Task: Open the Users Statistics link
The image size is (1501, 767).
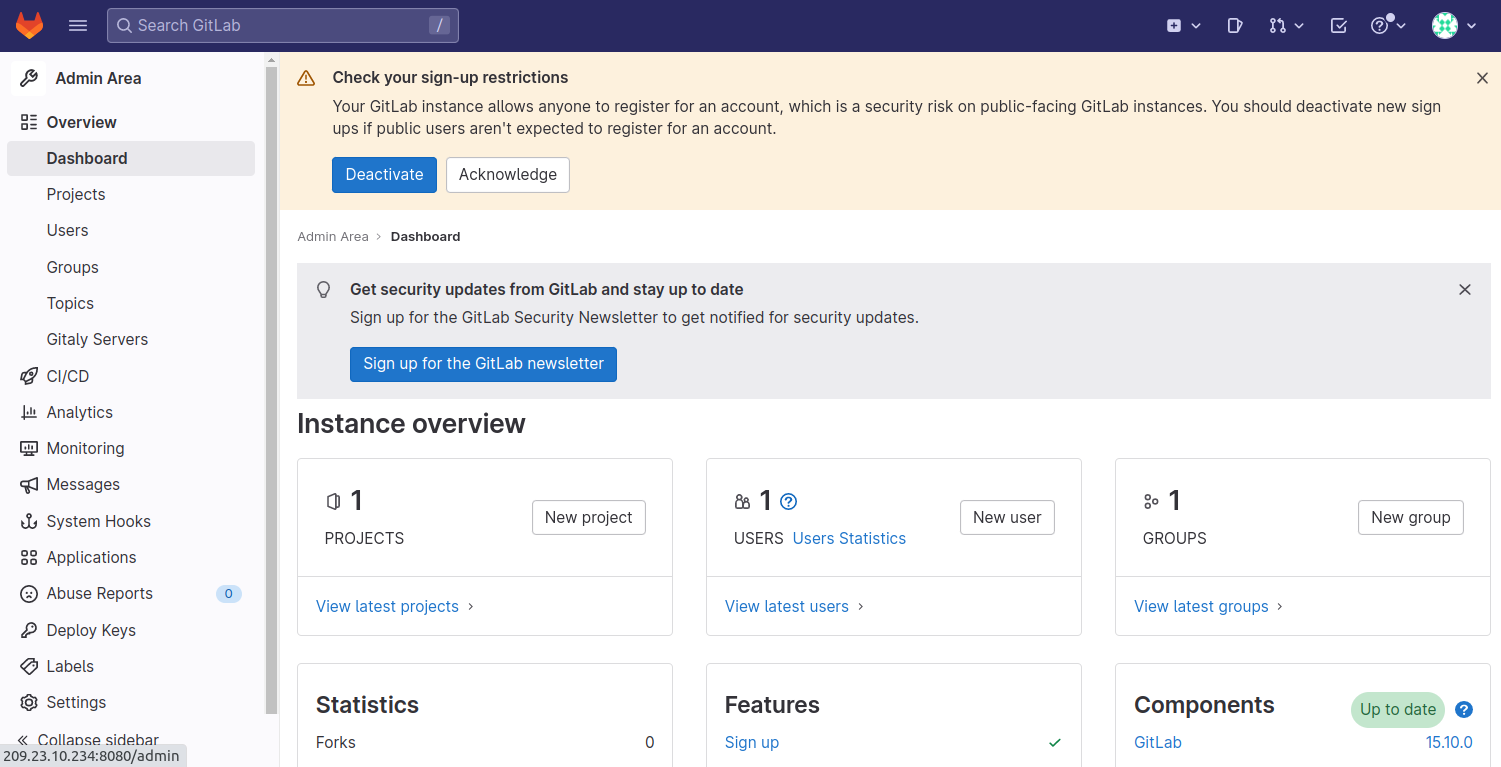Action: pyautogui.click(x=849, y=538)
